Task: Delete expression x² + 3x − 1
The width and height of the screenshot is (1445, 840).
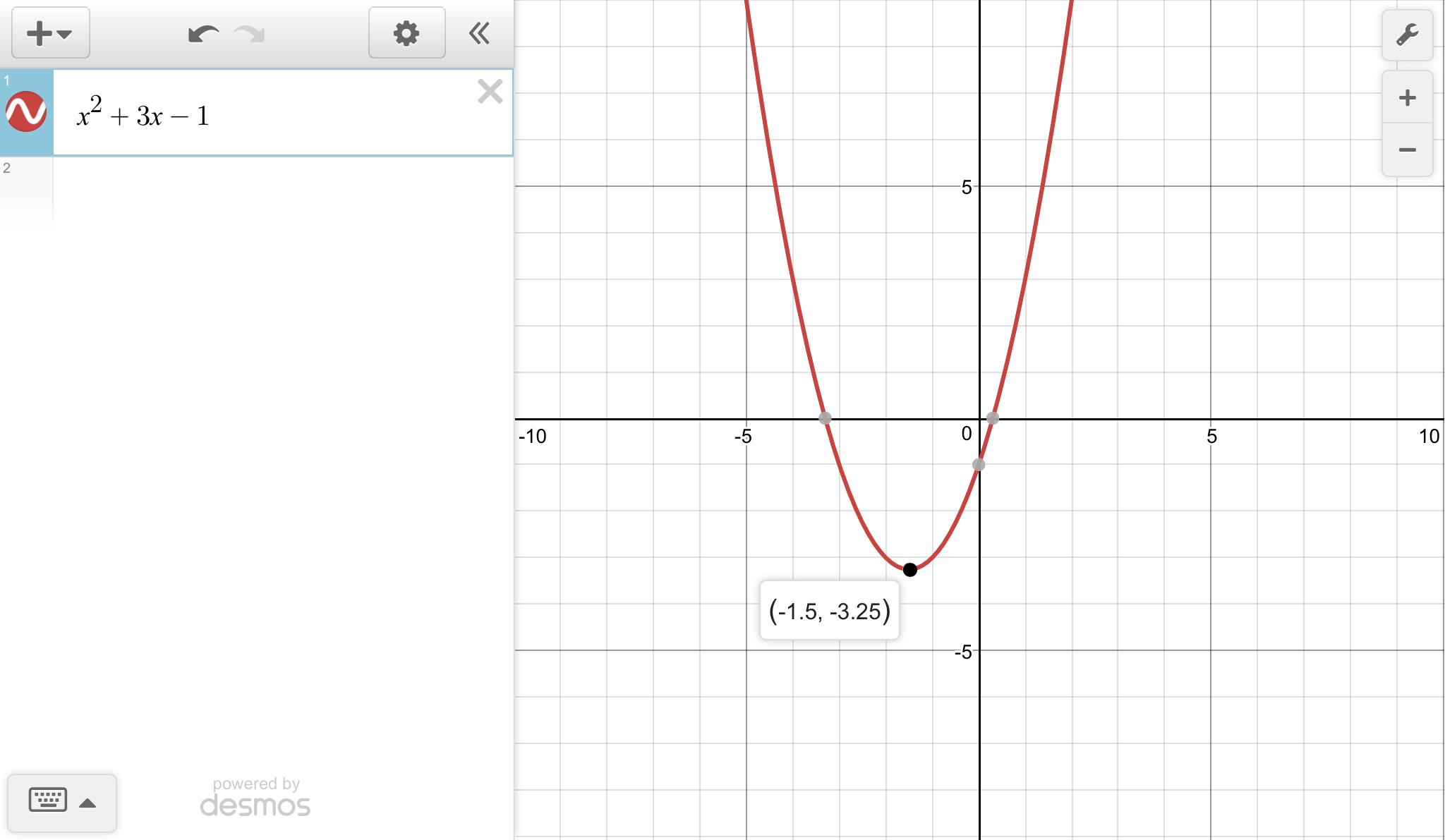Action: click(x=490, y=92)
